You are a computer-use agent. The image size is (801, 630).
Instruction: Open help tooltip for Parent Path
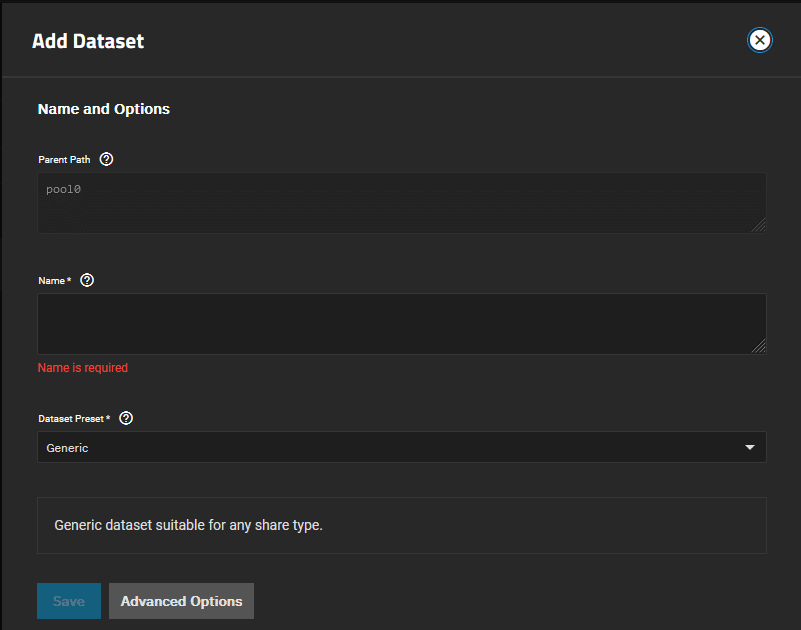tap(107, 159)
